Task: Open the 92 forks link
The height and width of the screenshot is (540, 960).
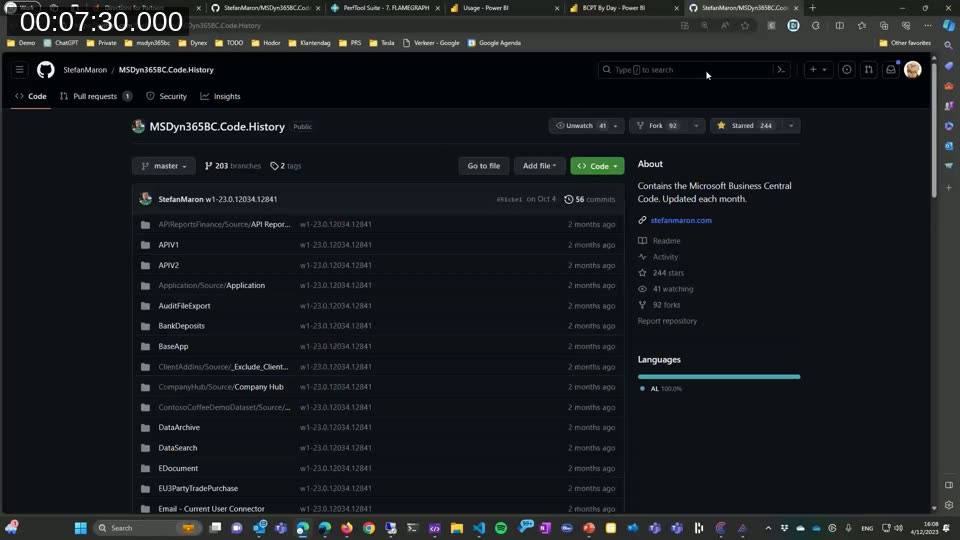Action: (x=666, y=305)
